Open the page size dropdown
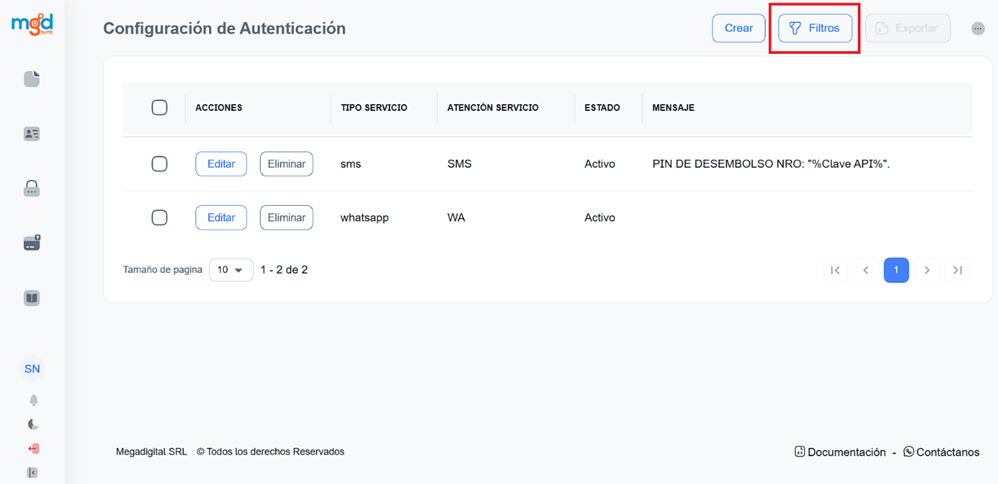Screen dimensions: 998x484 click(231, 270)
